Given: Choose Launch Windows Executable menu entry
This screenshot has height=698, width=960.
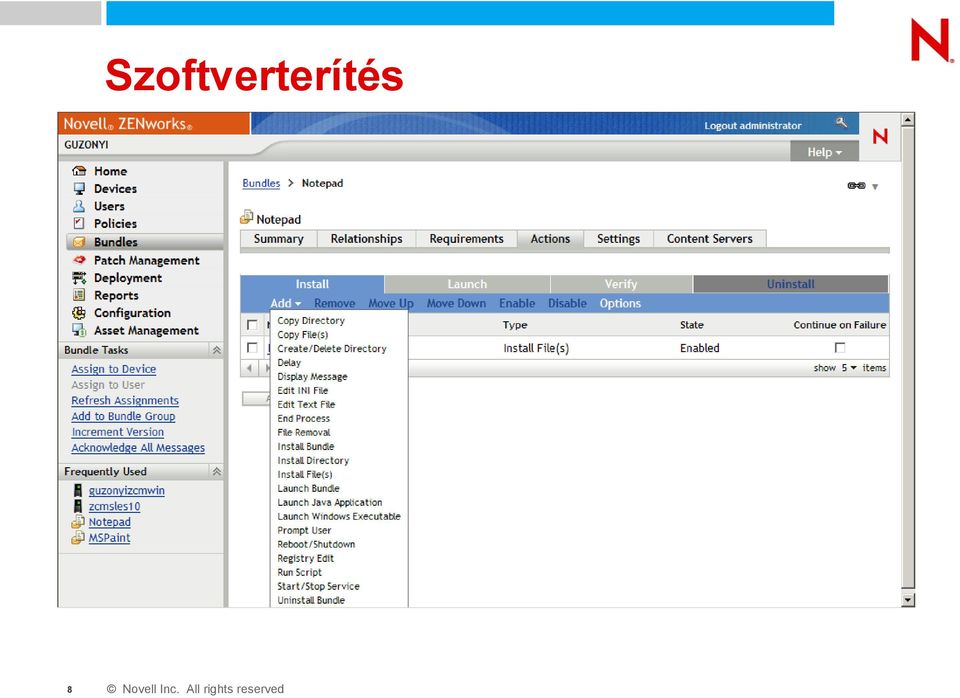Looking at the screenshot, I should click(x=339, y=516).
